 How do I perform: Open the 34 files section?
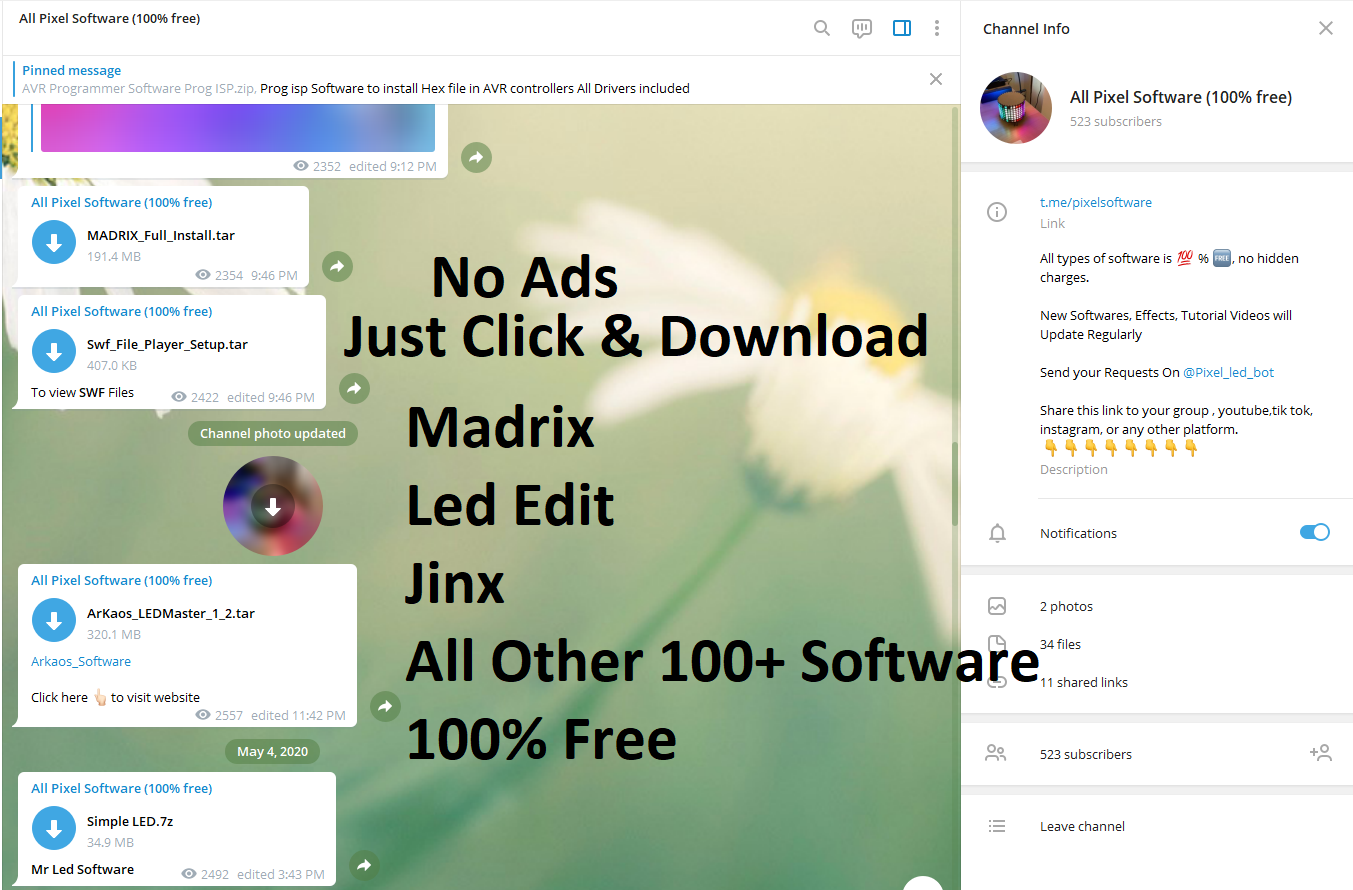tap(1060, 644)
